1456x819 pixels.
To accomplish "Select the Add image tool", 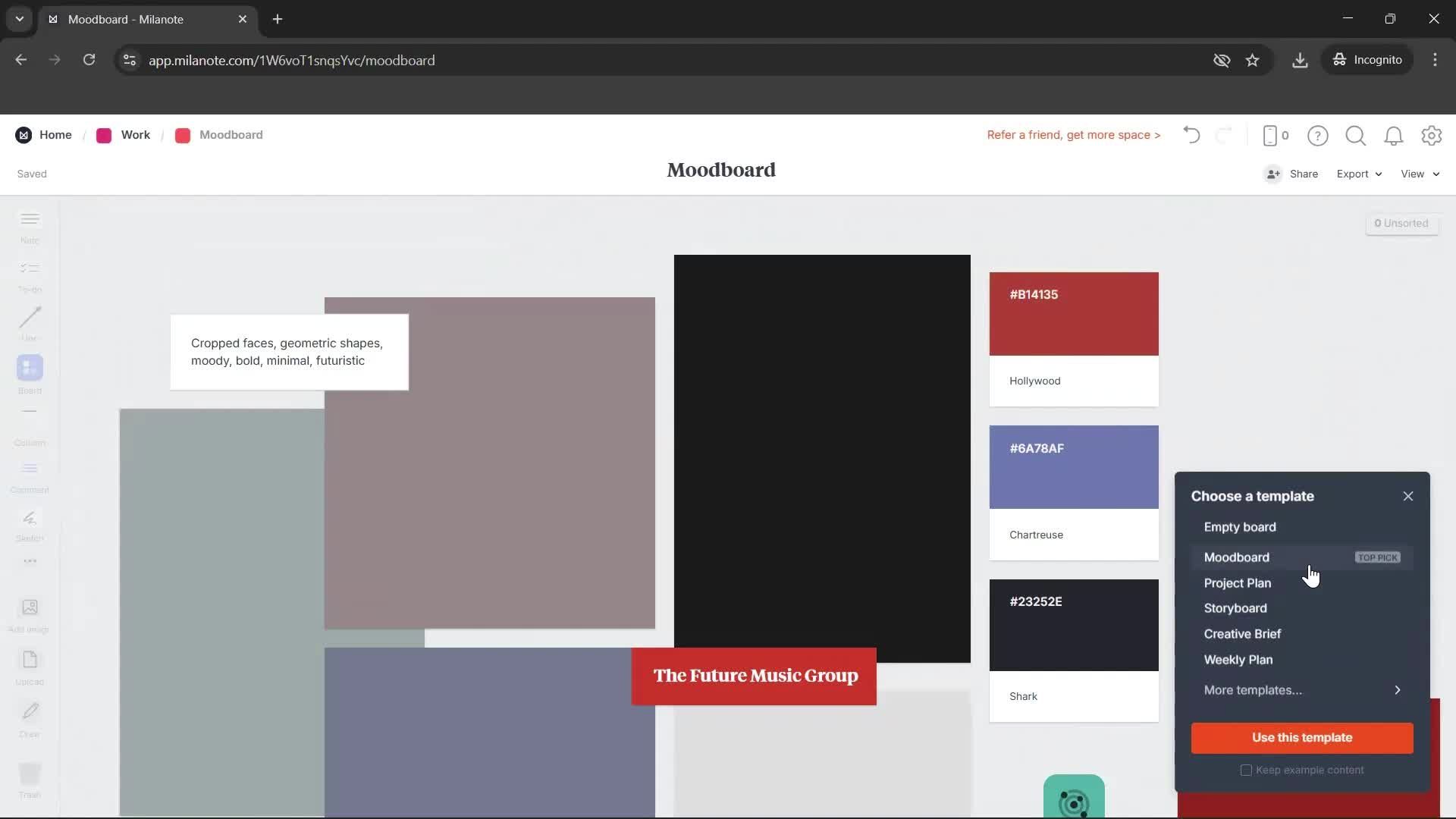I will coord(29,613).
